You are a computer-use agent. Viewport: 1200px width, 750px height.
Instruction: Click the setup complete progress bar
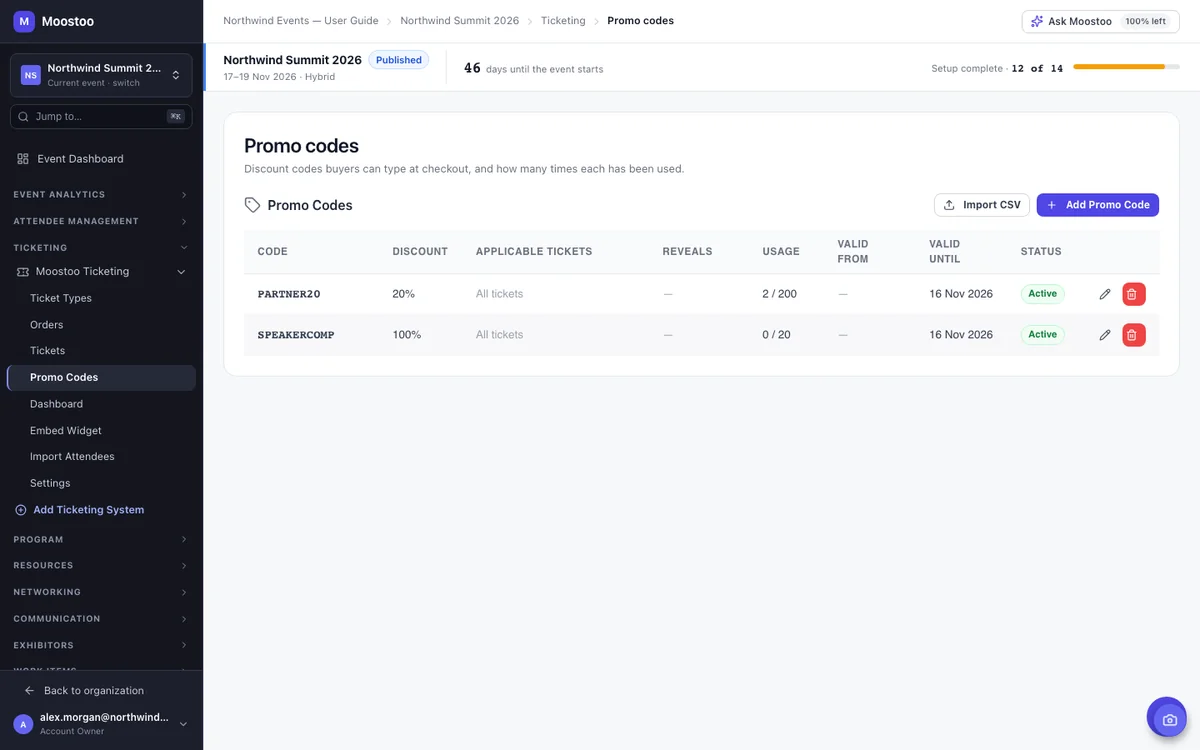(x=1127, y=67)
